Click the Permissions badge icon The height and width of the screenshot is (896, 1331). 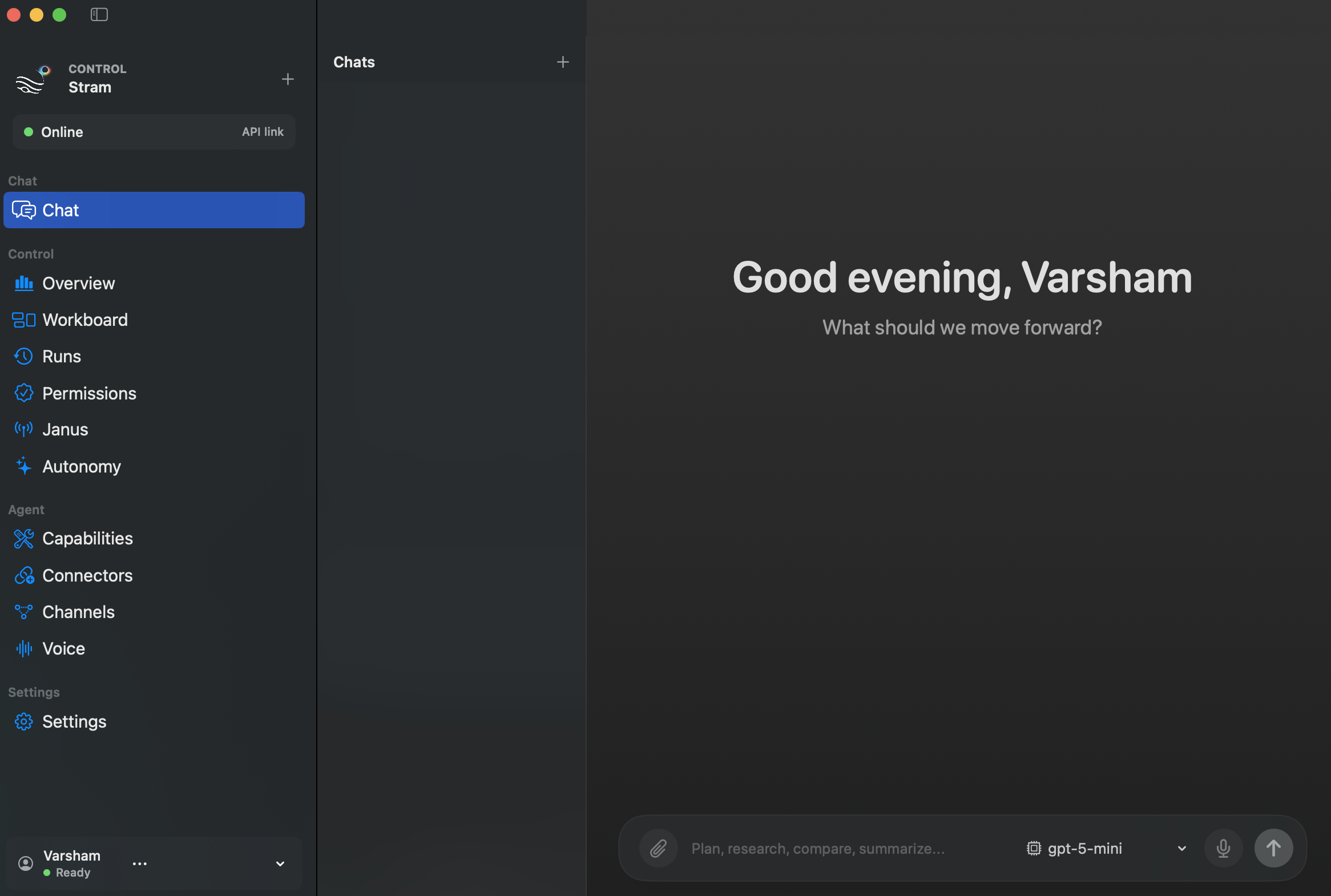click(x=24, y=393)
